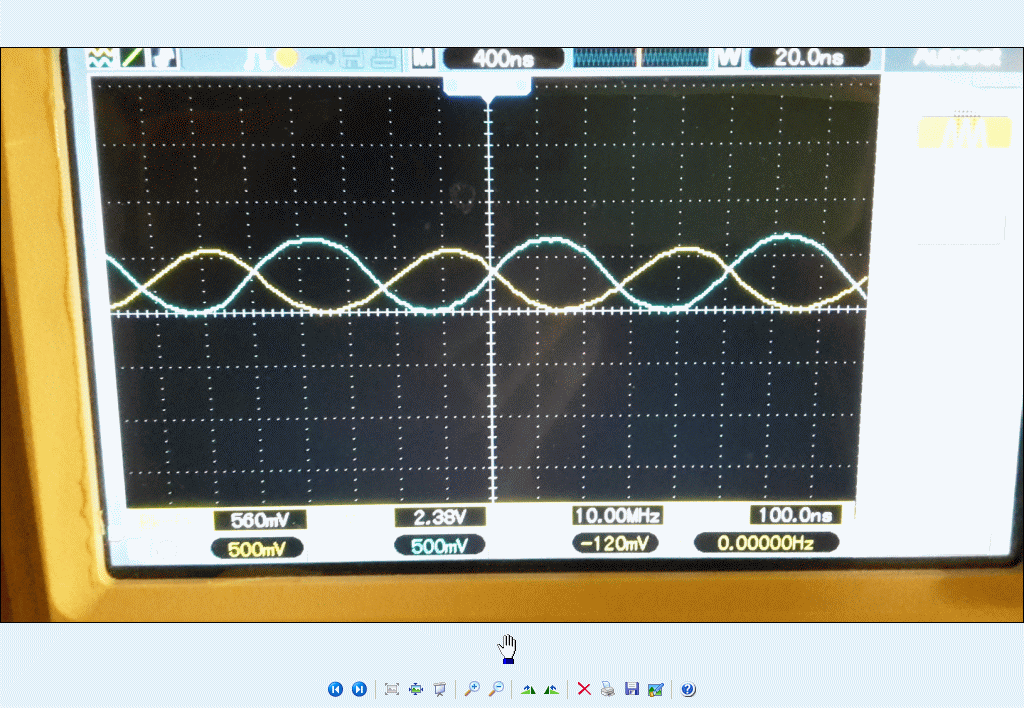Advance to the next image

coord(359,689)
